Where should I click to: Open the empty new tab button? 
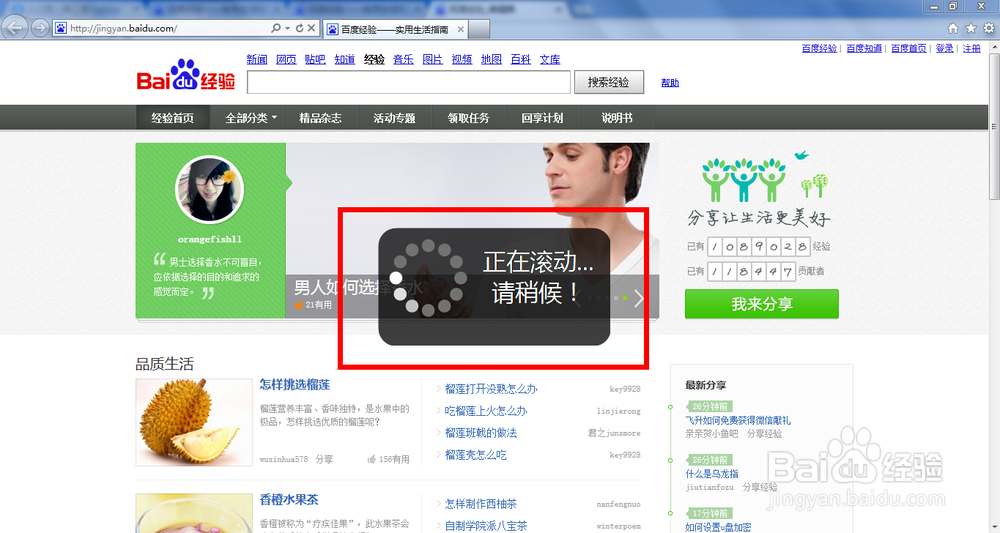click(x=480, y=29)
